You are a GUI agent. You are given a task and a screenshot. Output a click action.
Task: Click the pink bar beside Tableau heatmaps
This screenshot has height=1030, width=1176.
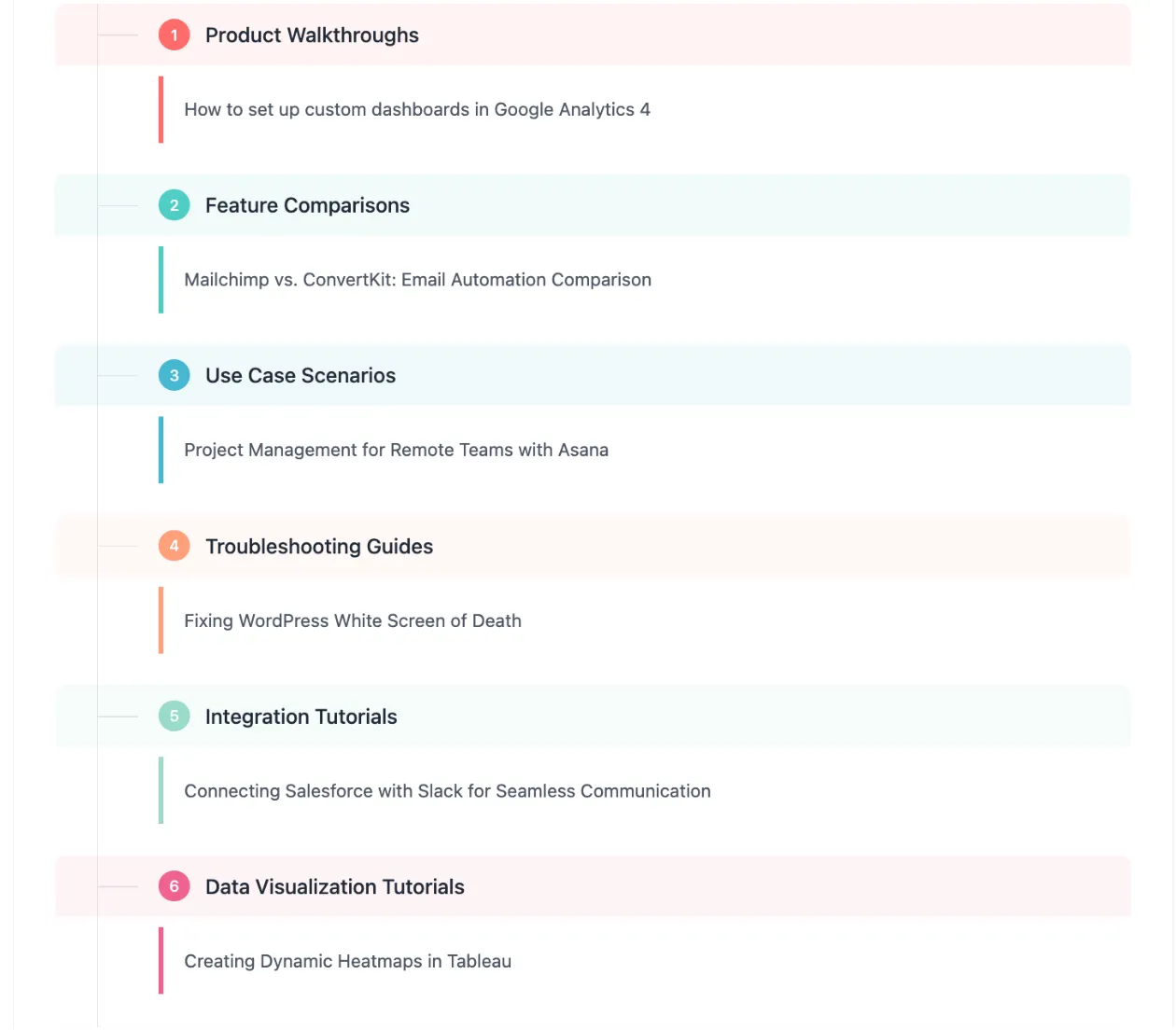(161, 961)
